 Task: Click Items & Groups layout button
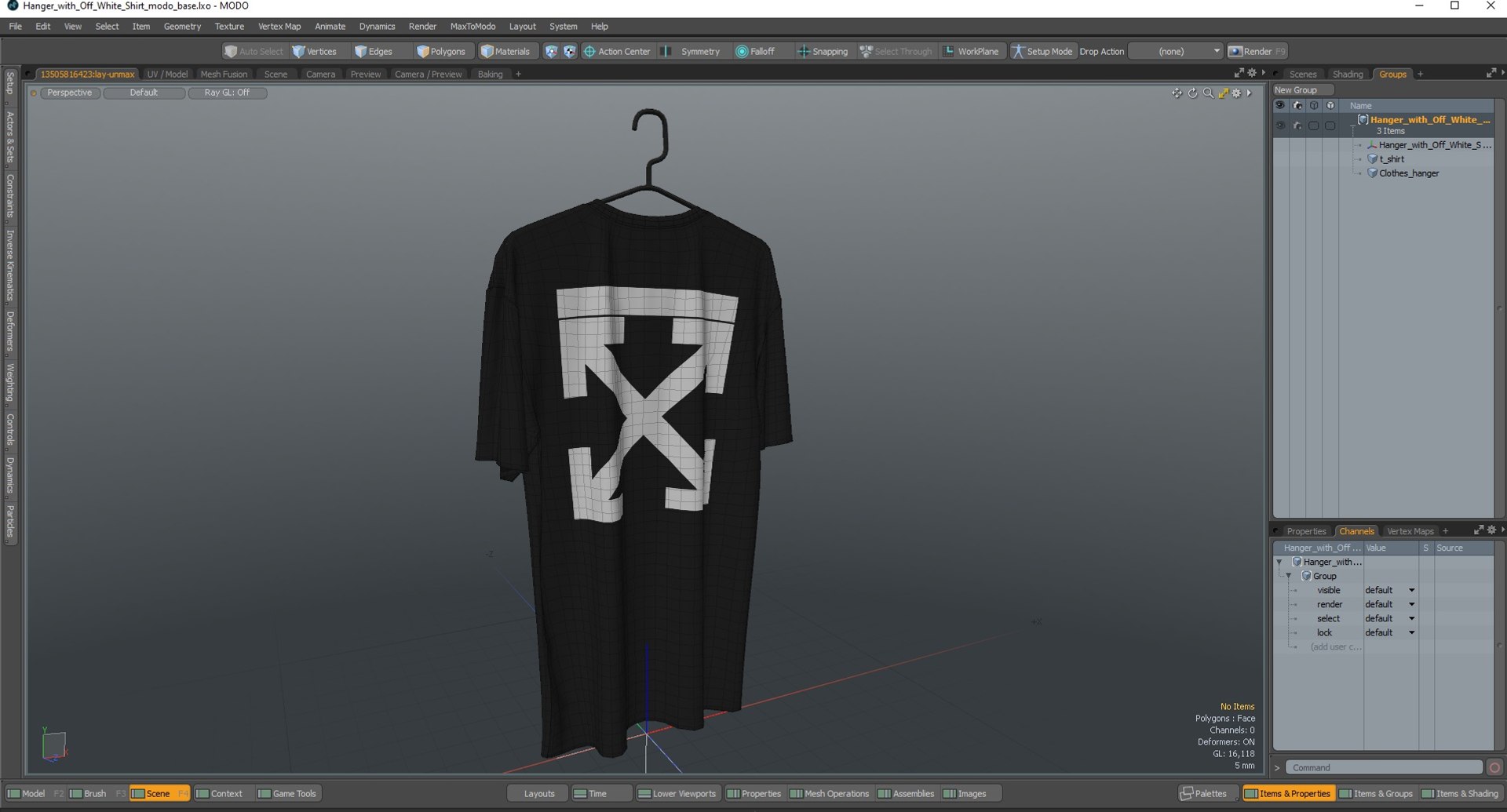(1378, 794)
